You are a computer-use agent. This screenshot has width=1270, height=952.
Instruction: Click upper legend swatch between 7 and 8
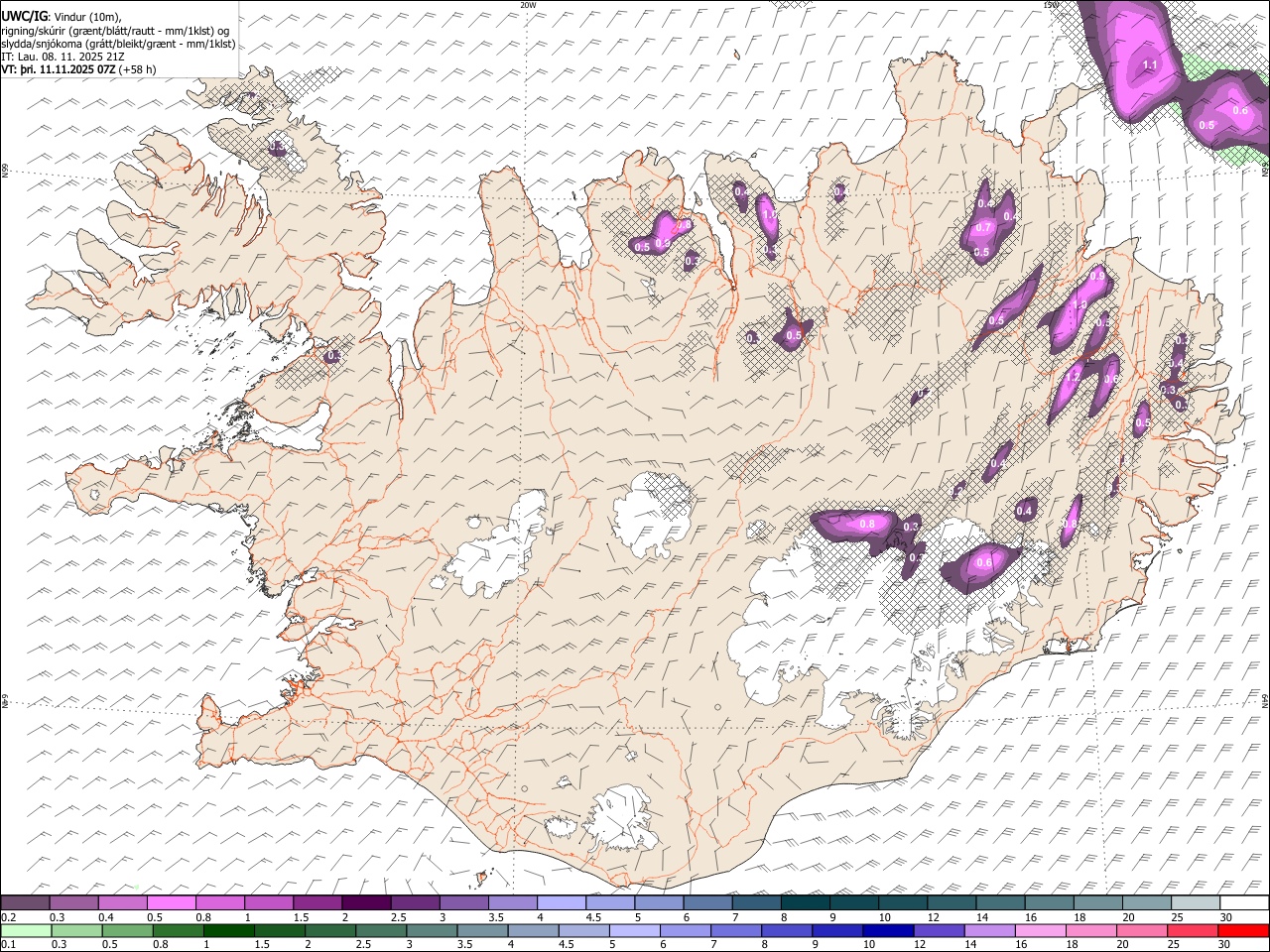(755, 903)
